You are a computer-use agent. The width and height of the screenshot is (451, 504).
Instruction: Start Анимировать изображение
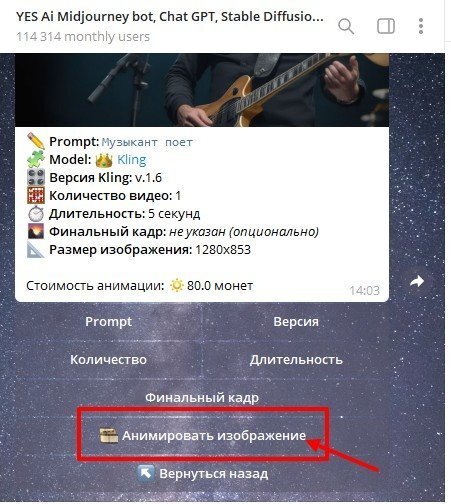point(202,436)
